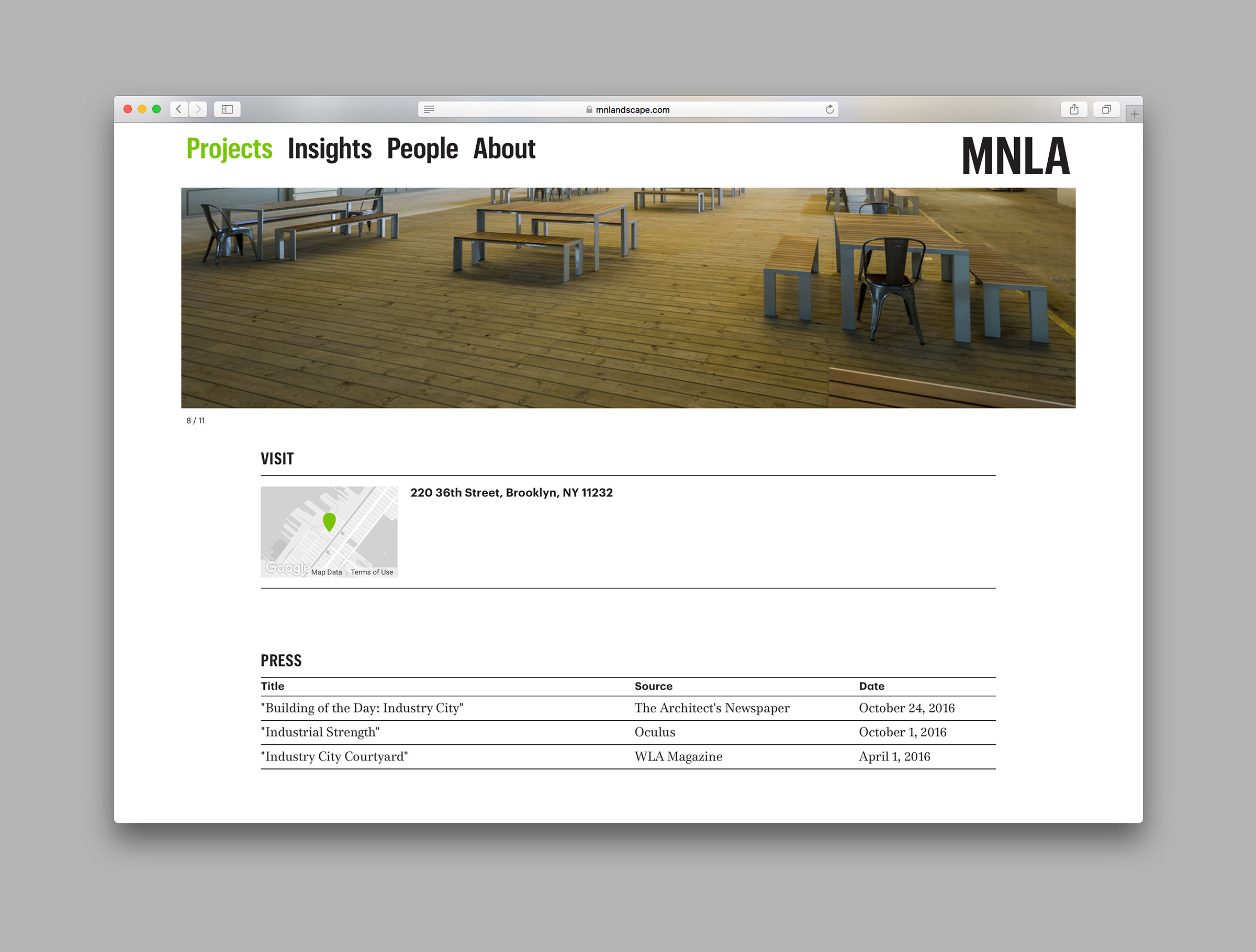The image size is (1256, 952).
Task: Open a new tab with plus icon
Action: click(x=1134, y=114)
